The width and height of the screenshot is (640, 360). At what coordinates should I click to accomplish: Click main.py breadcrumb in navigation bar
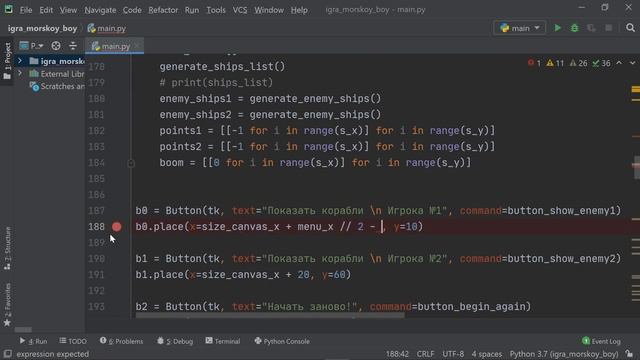point(107,28)
